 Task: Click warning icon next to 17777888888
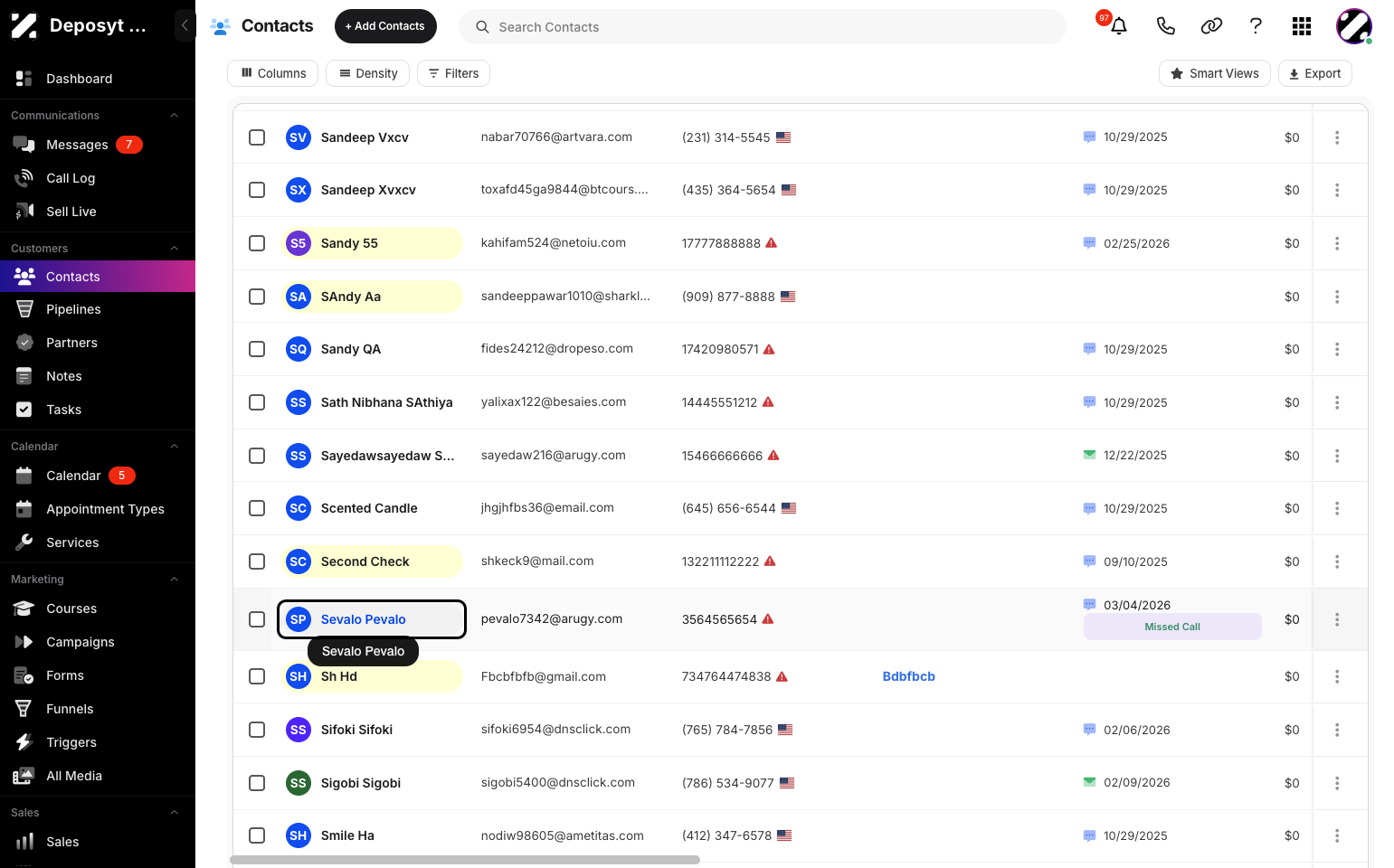[x=772, y=243]
